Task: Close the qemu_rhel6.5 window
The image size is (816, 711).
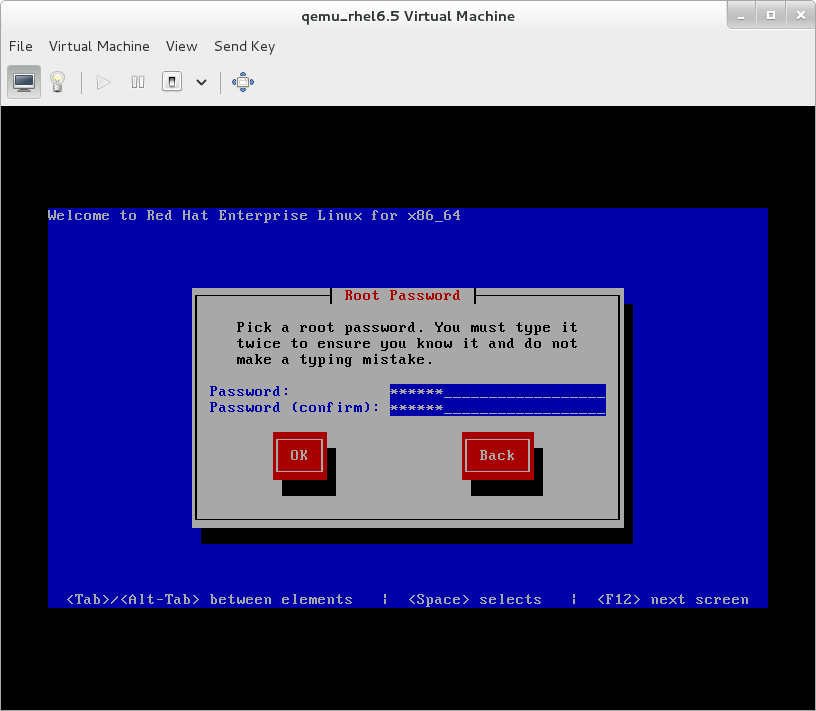Action: click(801, 16)
